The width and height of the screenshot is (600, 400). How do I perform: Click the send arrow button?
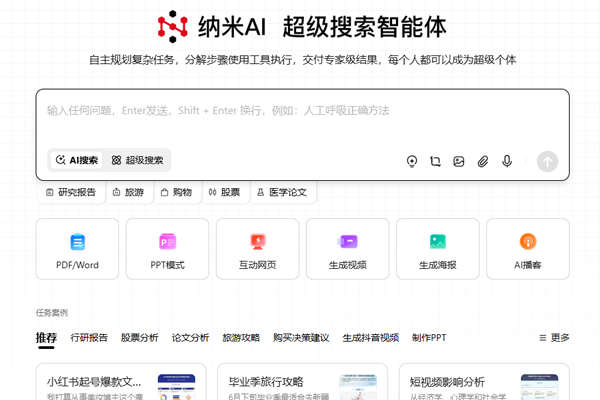(x=547, y=161)
